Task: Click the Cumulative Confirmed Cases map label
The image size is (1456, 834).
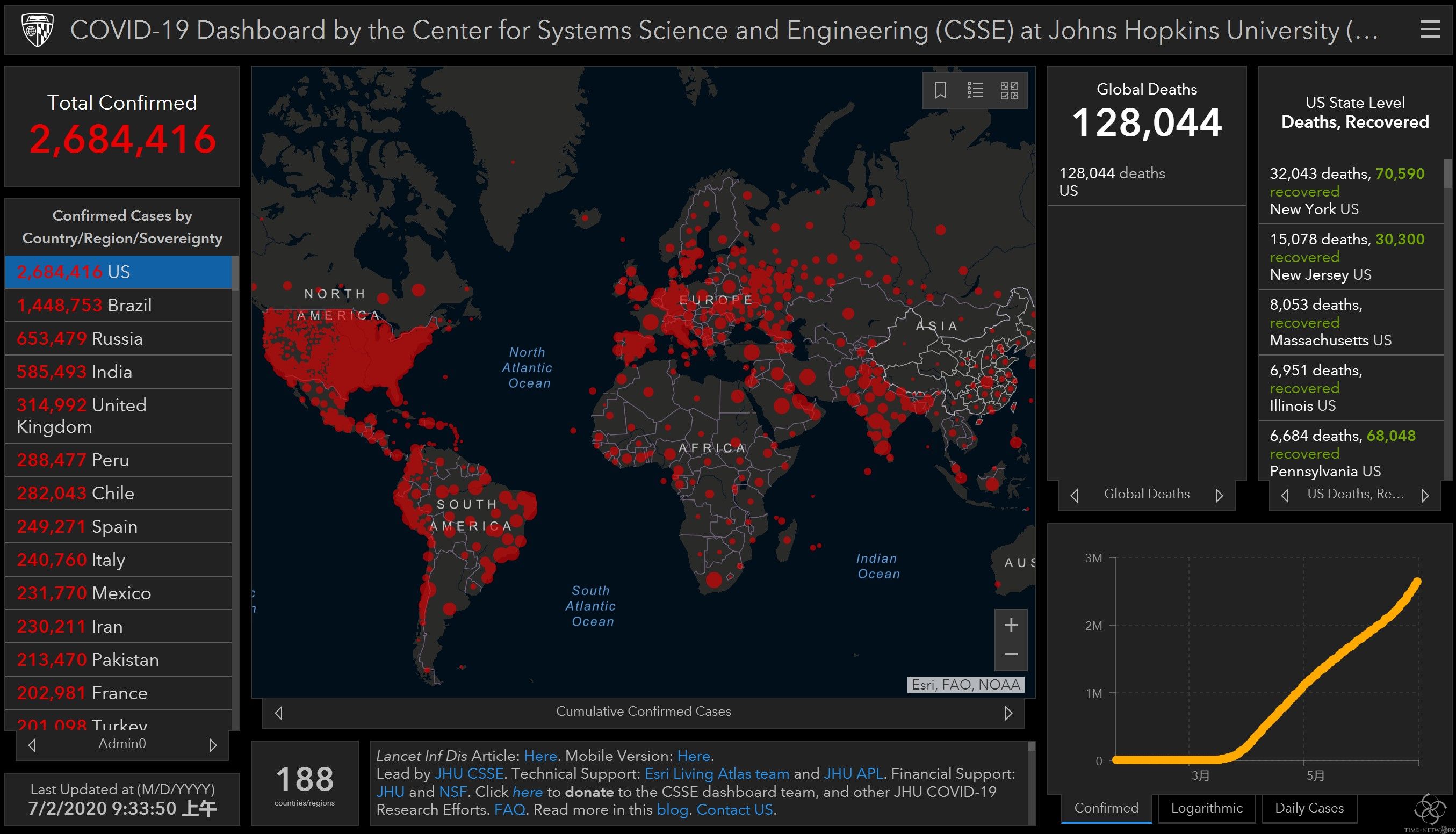Action: tap(644, 712)
